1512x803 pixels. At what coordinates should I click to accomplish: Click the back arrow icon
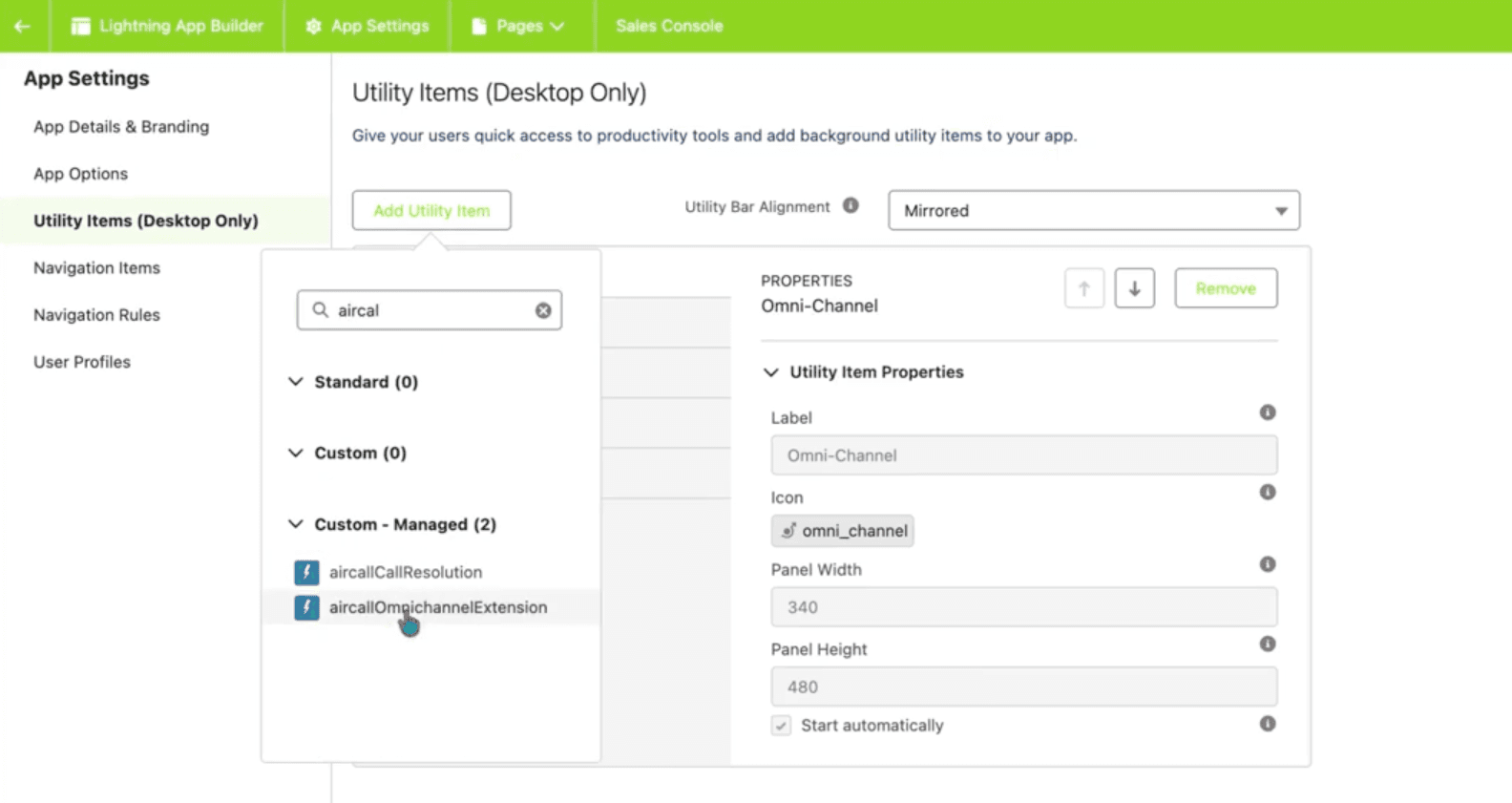click(x=22, y=26)
